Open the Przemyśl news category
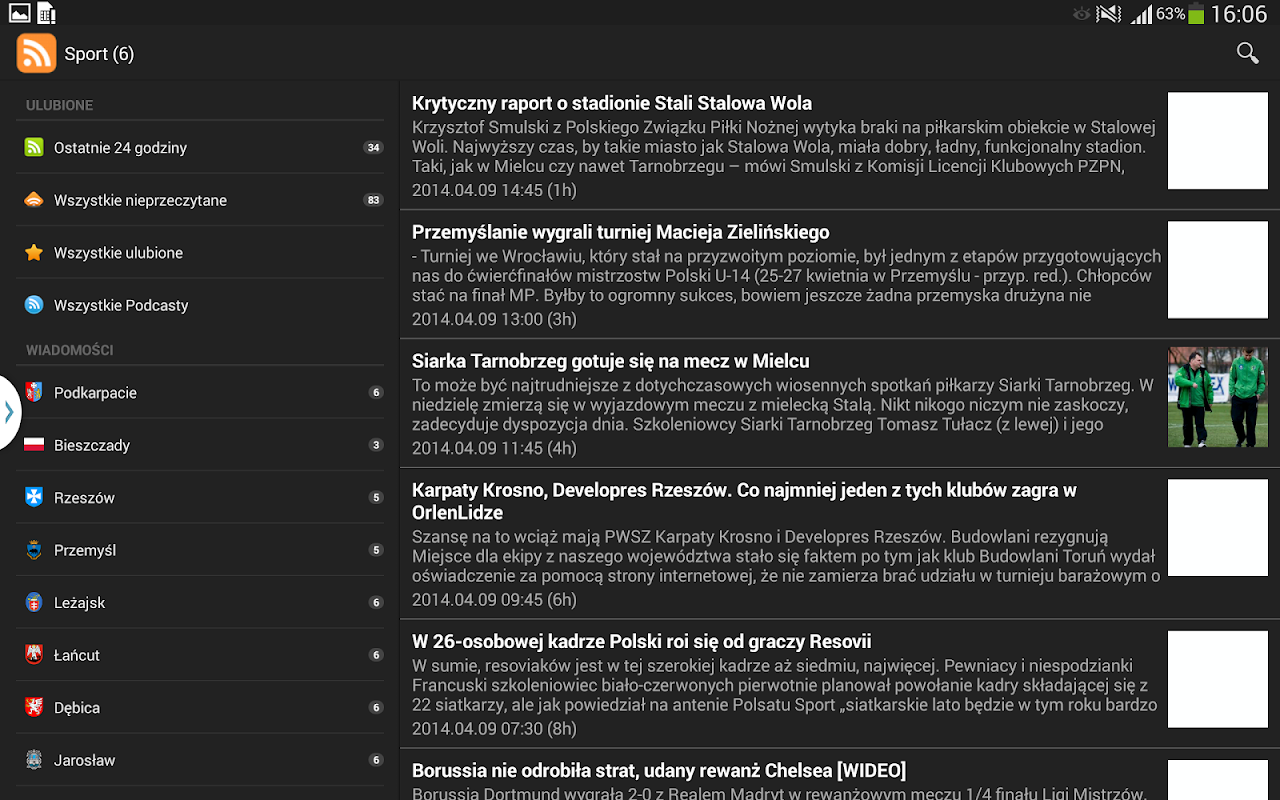 click(200, 550)
